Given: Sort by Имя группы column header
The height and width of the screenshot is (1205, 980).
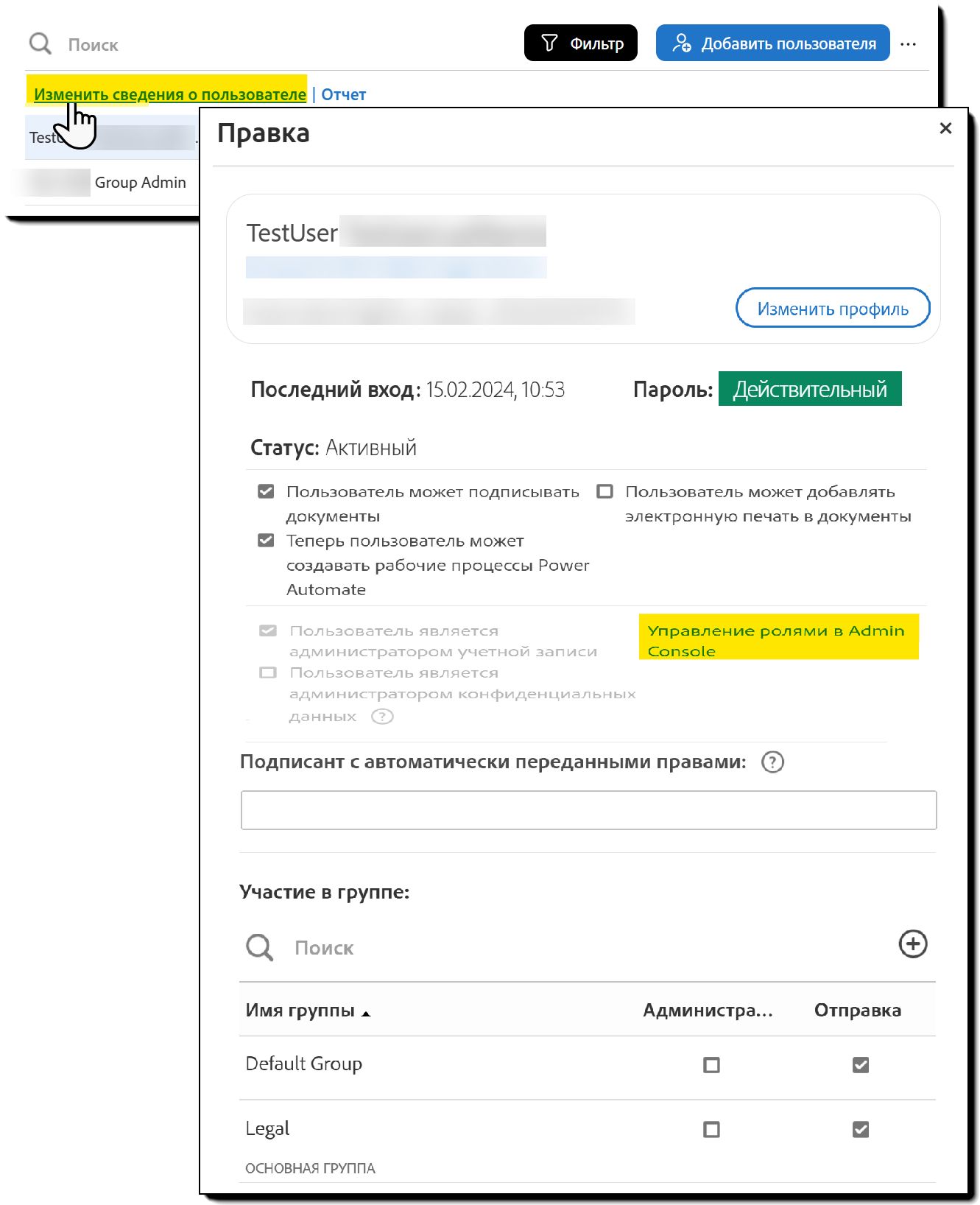Looking at the screenshot, I should pos(308,1011).
